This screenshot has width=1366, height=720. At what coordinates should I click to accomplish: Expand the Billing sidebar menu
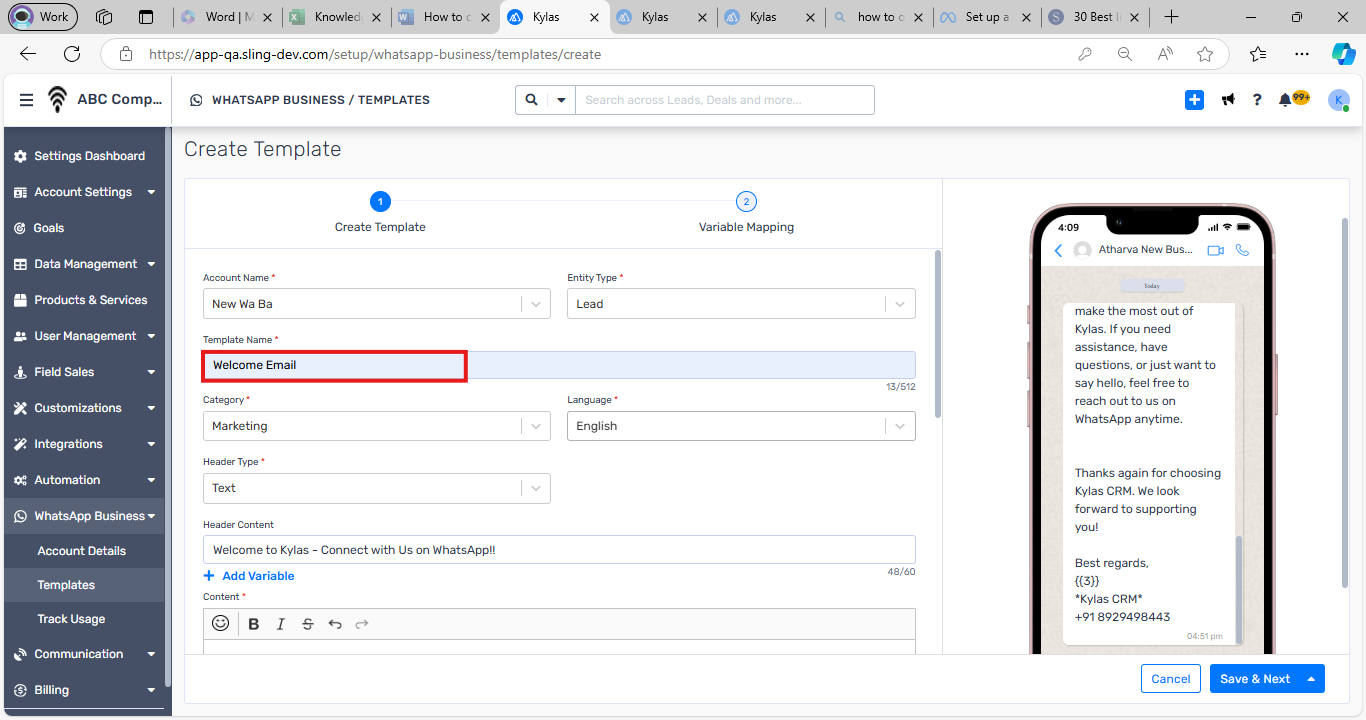coord(83,690)
